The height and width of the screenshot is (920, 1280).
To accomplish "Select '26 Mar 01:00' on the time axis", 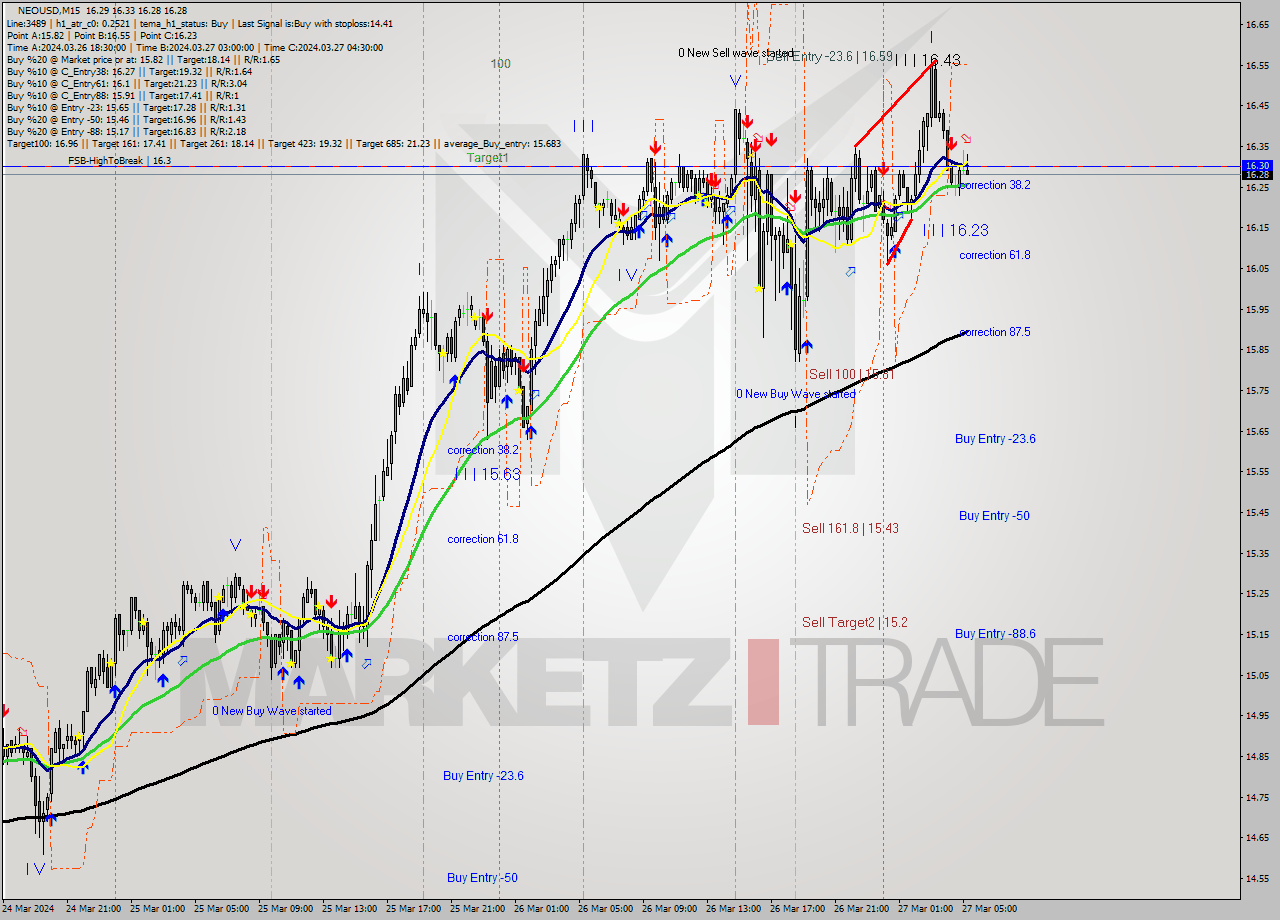I will coord(541,909).
